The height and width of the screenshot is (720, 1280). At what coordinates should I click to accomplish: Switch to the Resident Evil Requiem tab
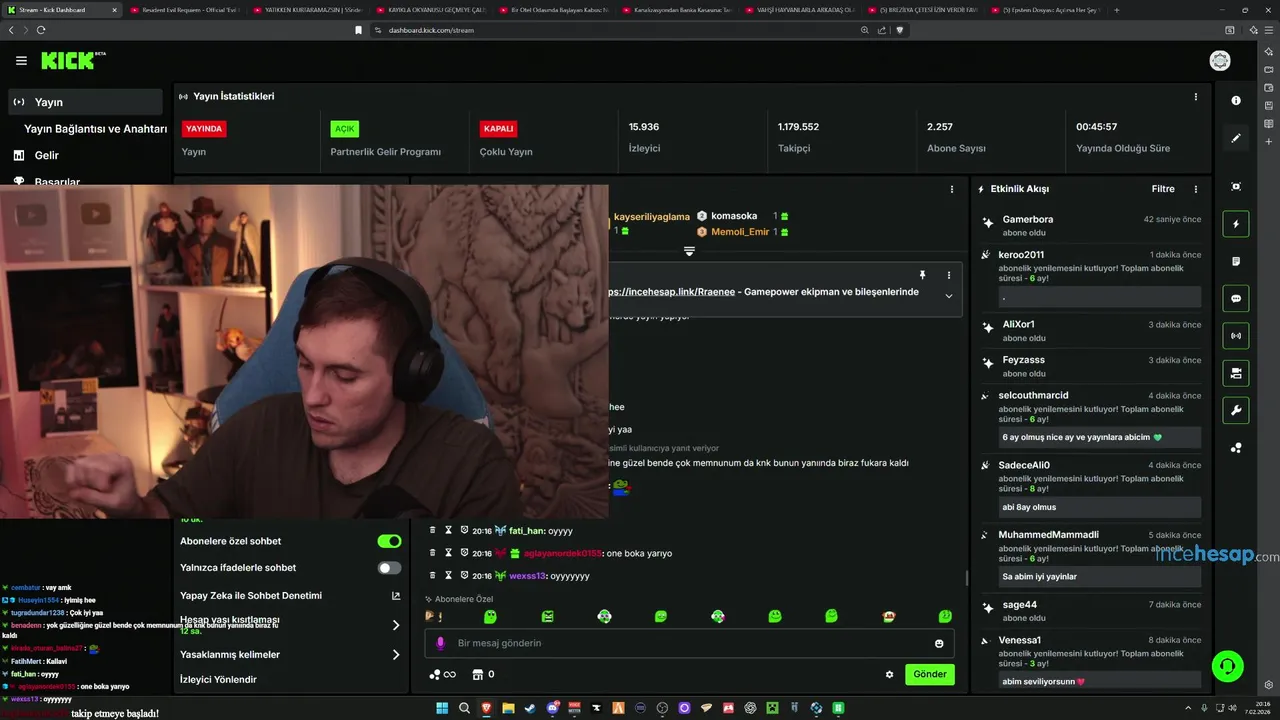click(184, 9)
